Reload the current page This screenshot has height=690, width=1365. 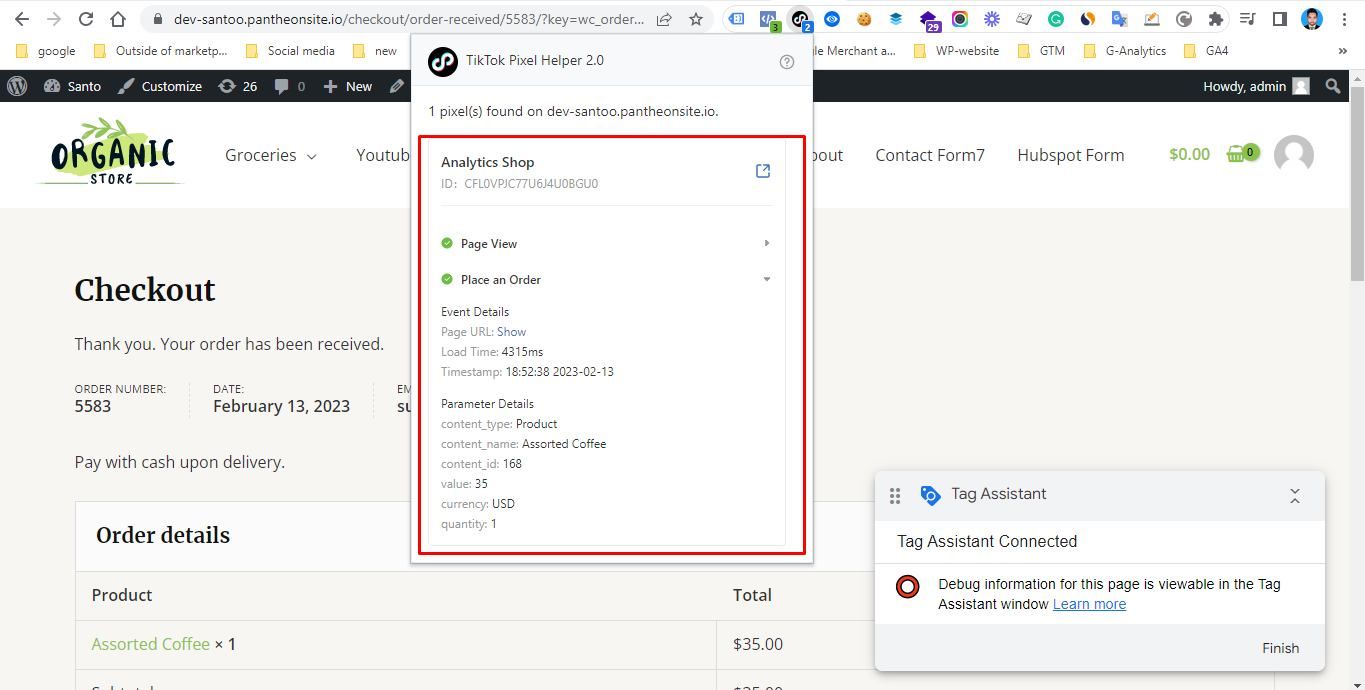(86, 19)
